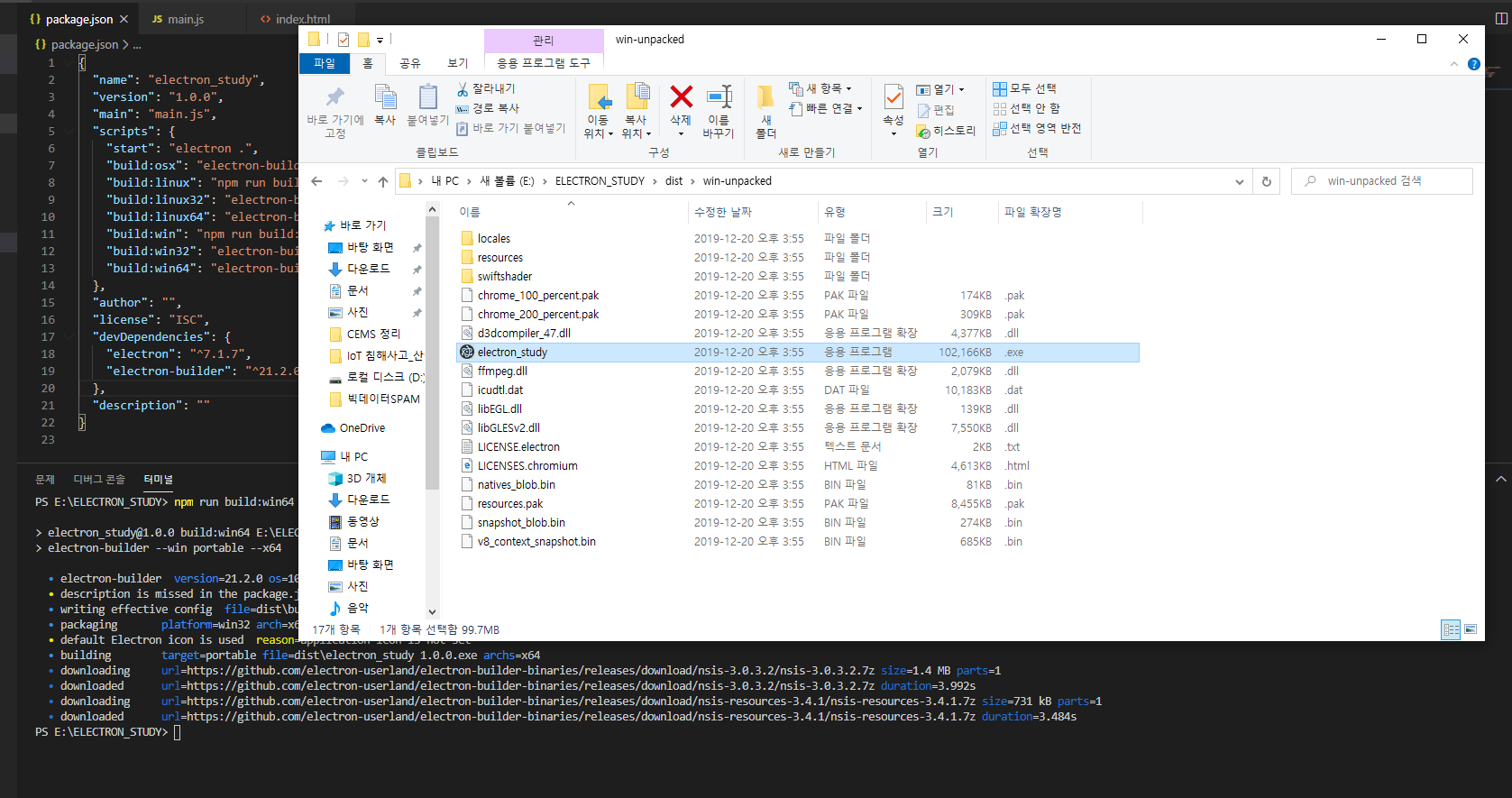Click Copy path (경로 복사)
The image size is (1512, 798).
(487, 108)
